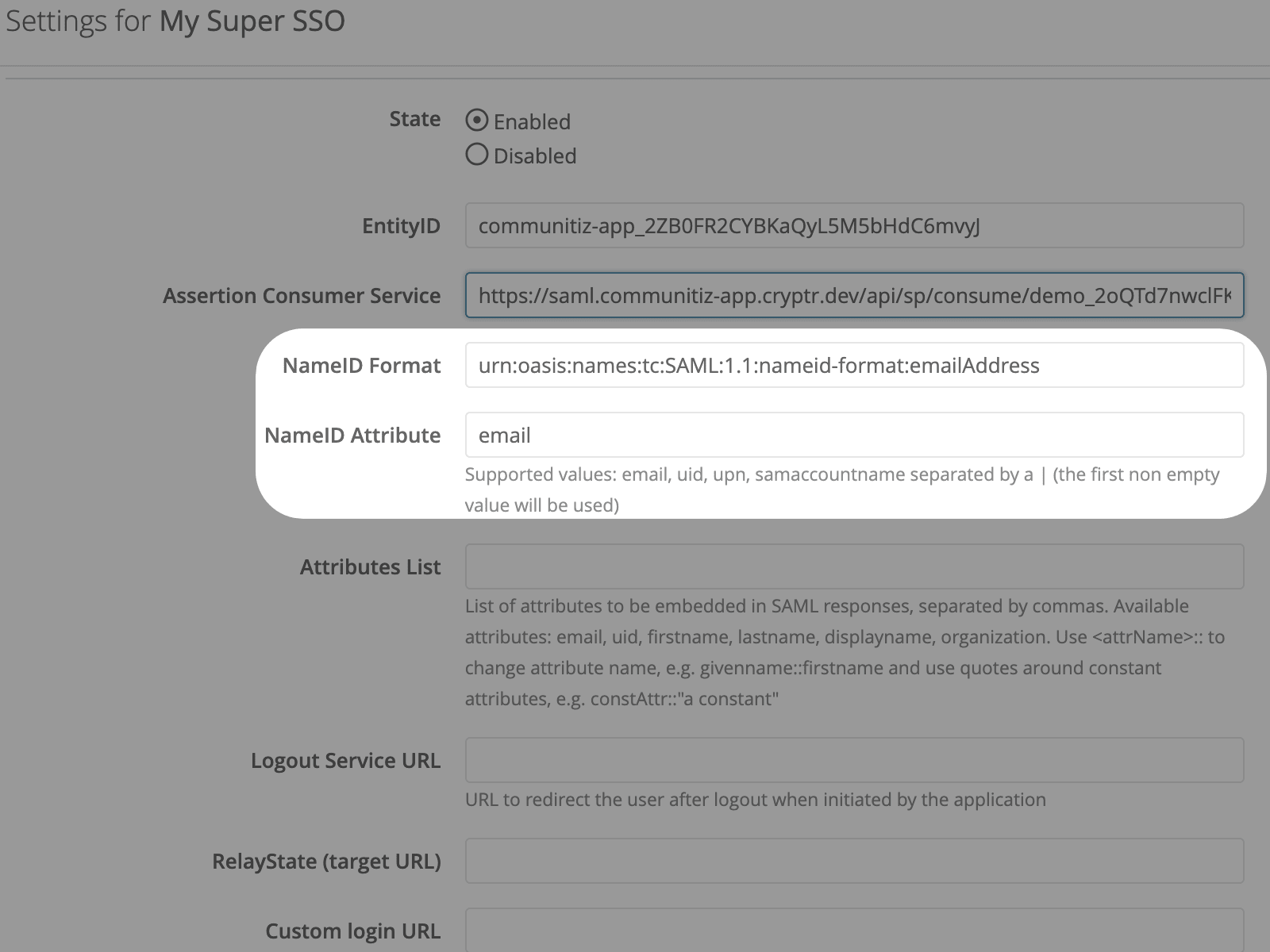
Task: Select the Enabled state radio button
Action: [476, 121]
